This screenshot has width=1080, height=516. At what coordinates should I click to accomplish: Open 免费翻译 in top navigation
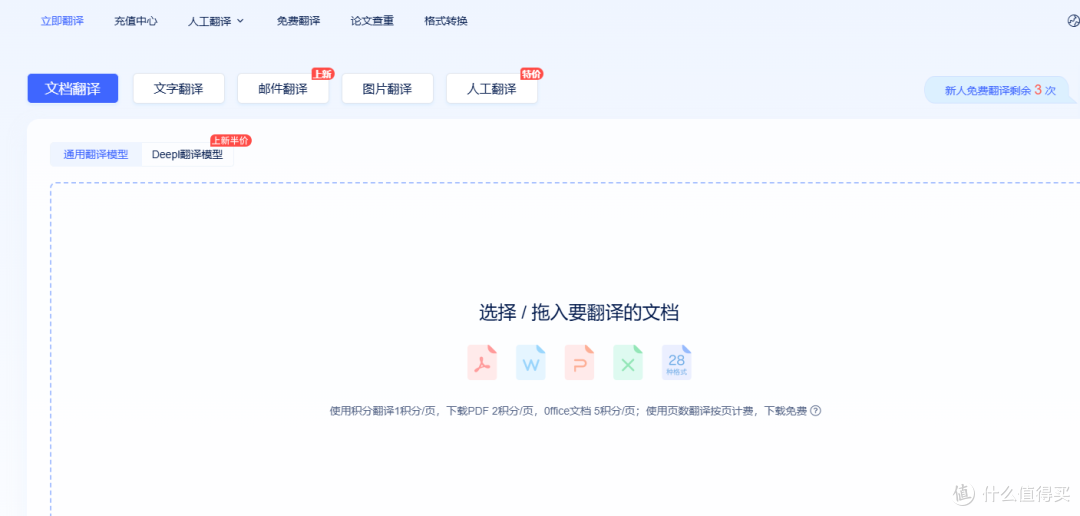click(x=298, y=21)
